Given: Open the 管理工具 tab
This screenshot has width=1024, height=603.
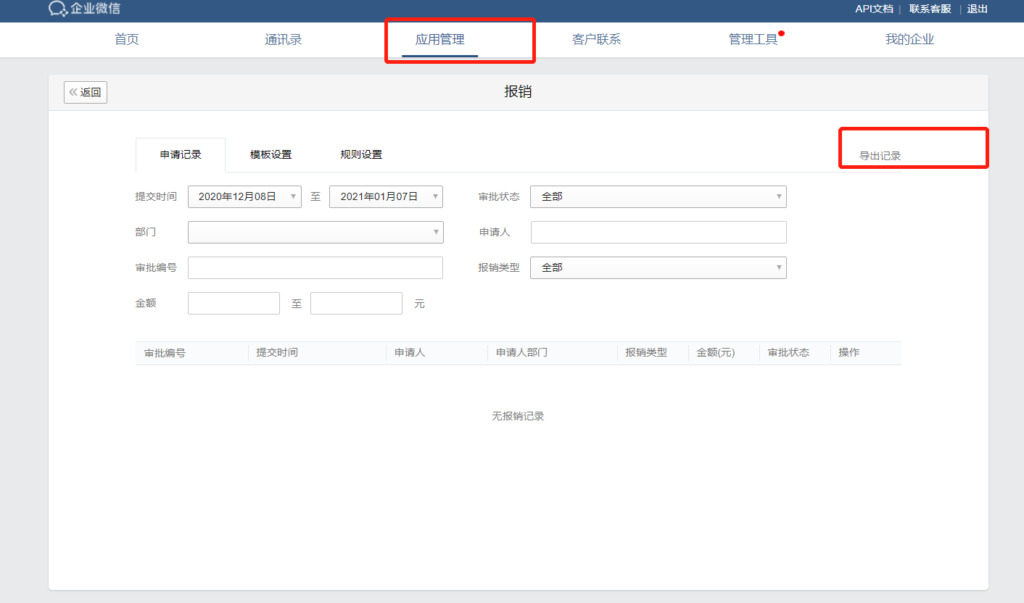Looking at the screenshot, I should 753,39.
